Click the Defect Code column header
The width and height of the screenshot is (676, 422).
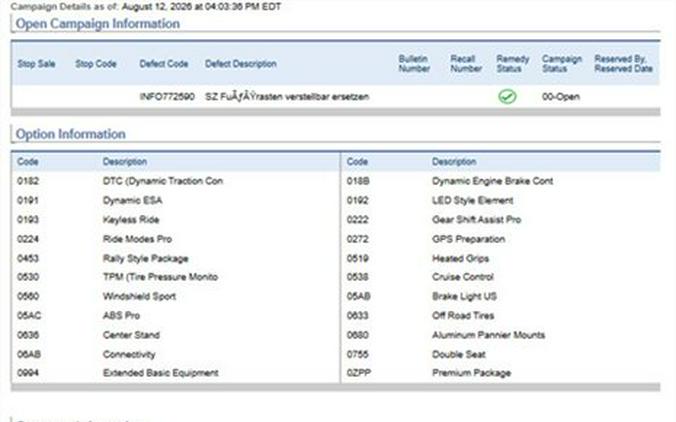pyautogui.click(x=164, y=64)
